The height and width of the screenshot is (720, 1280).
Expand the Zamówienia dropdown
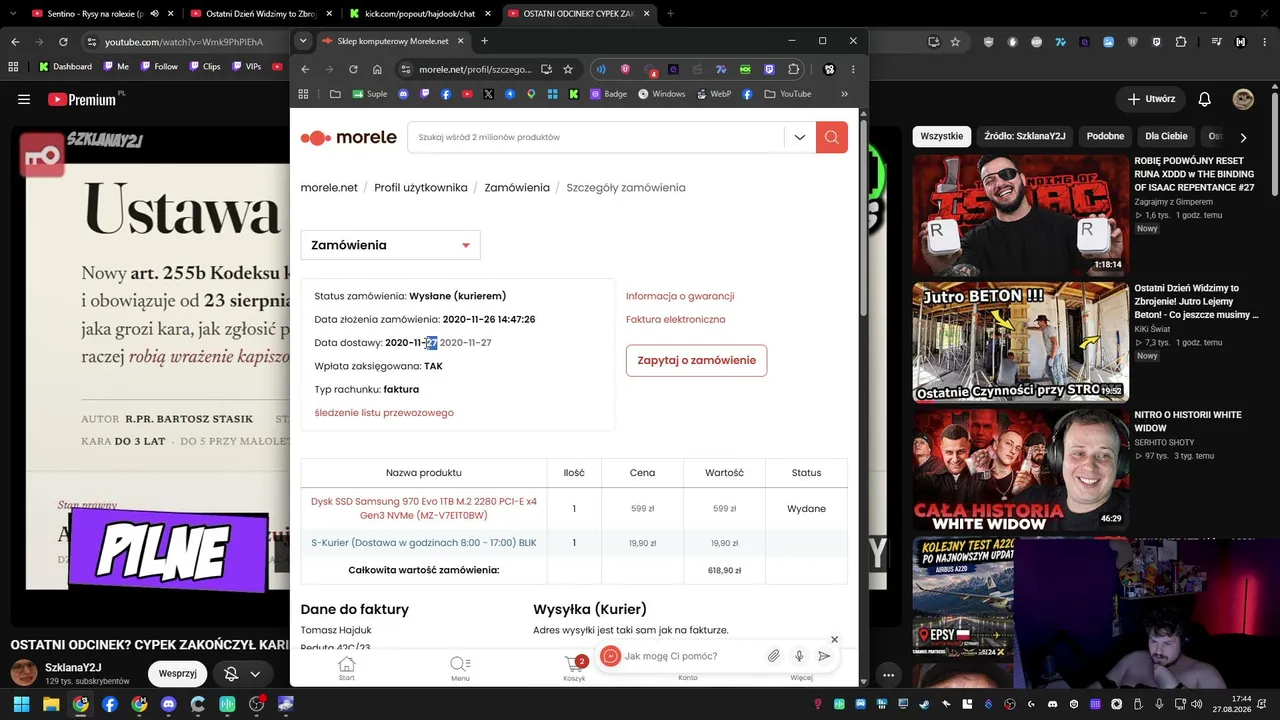point(390,245)
